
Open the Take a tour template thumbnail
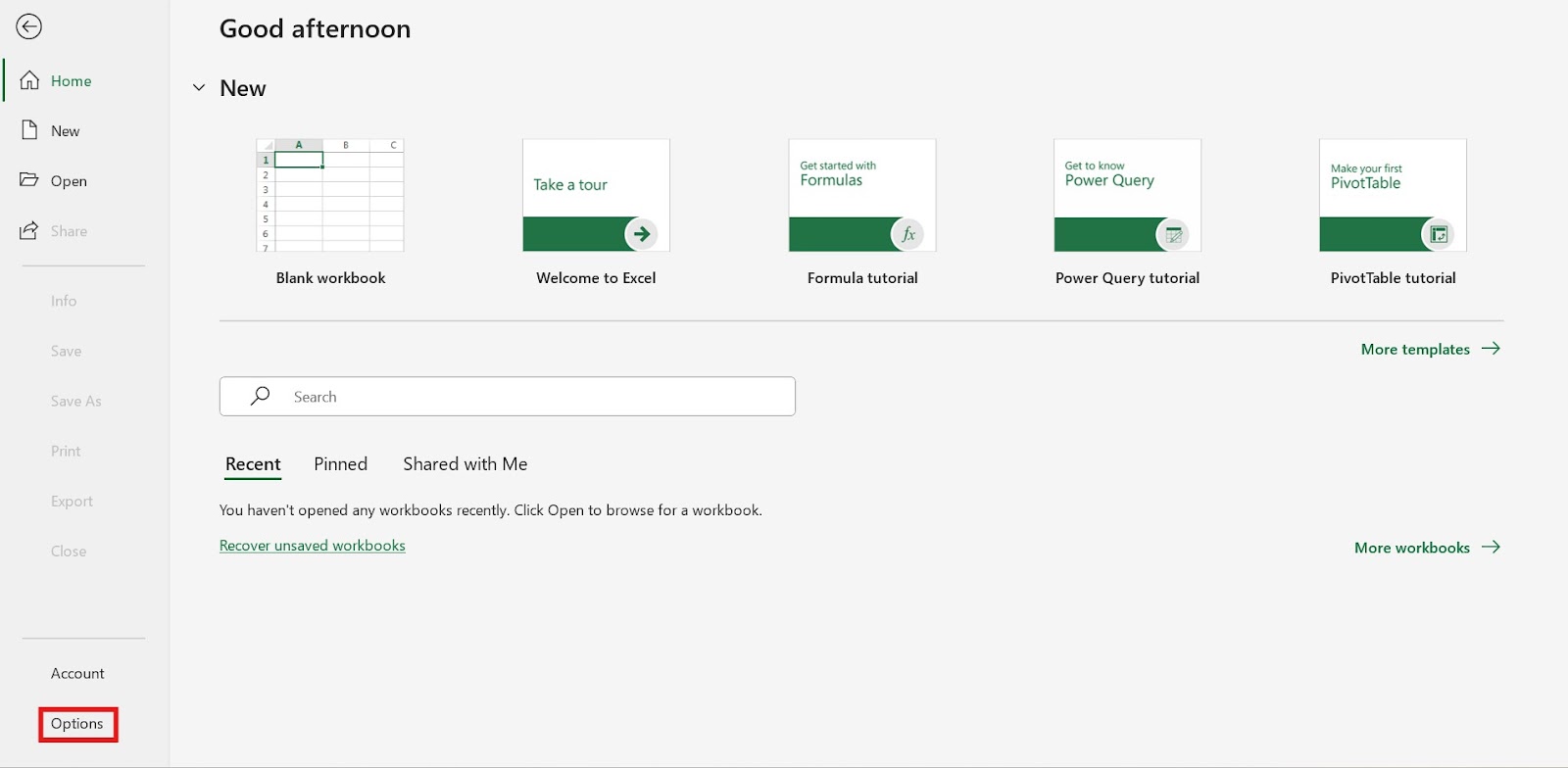[x=596, y=195]
